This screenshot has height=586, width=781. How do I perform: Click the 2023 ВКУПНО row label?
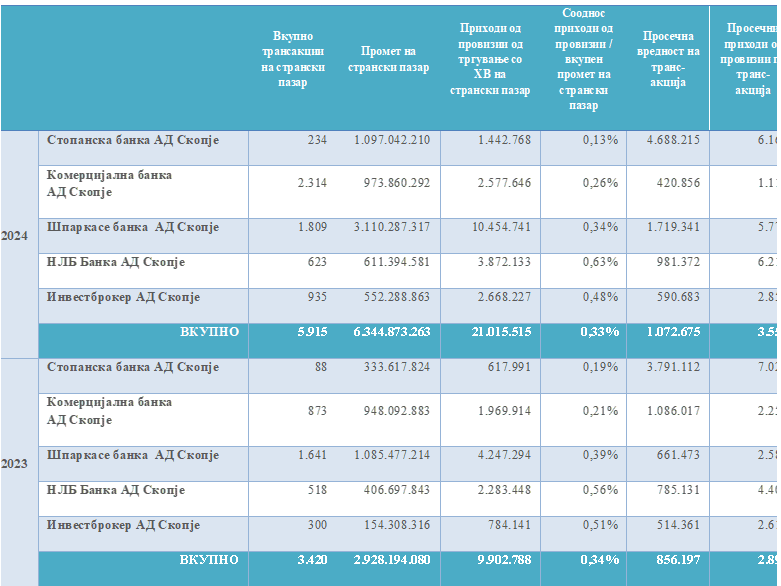click(x=209, y=560)
